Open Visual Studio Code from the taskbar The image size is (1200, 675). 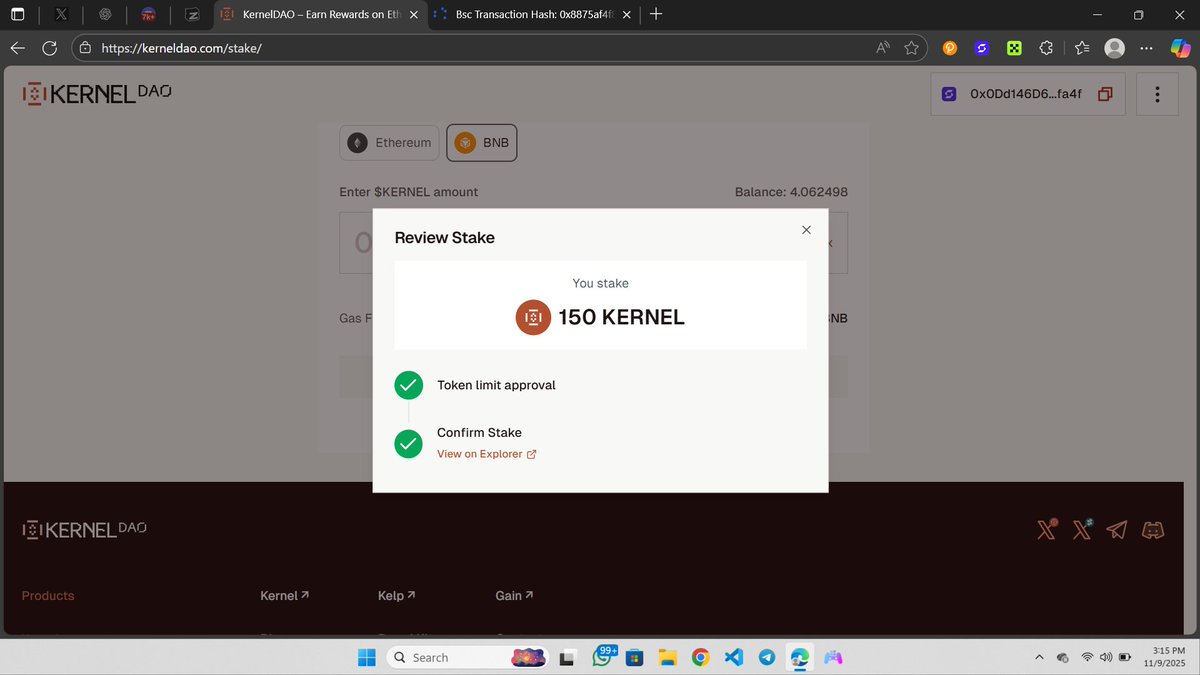click(733, 657)
